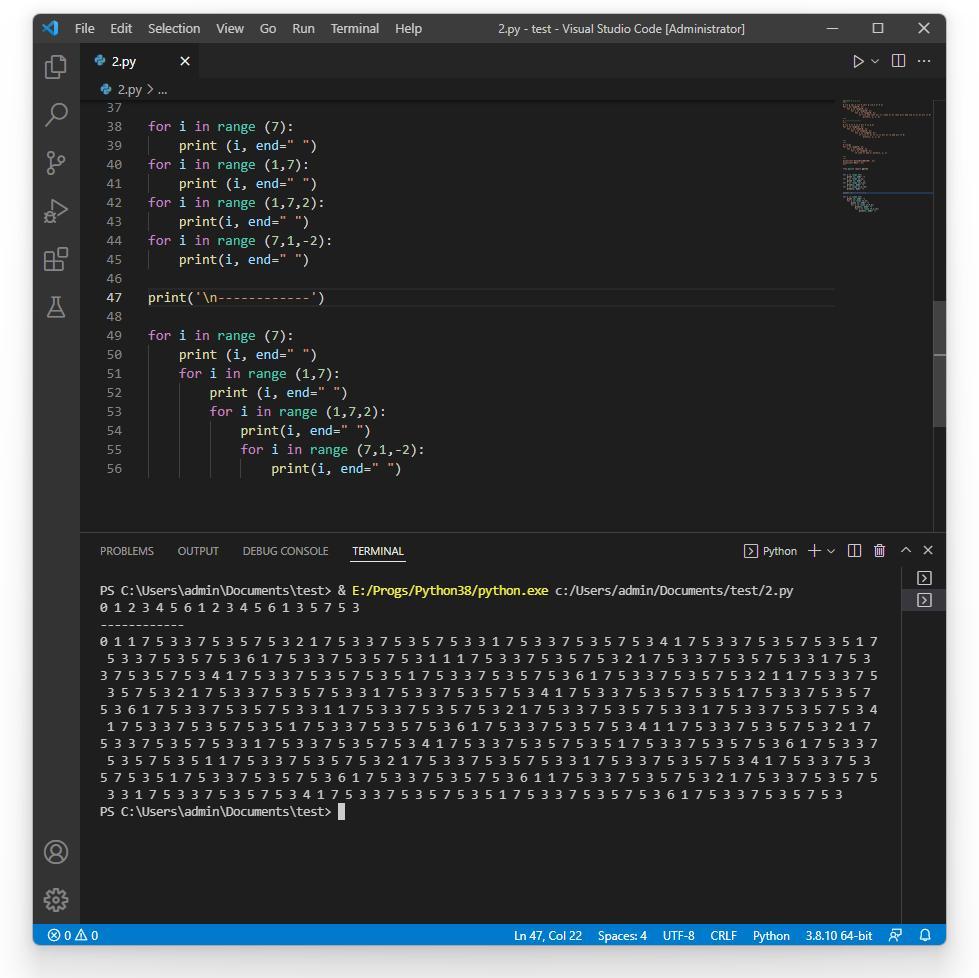Screen dimensions: 979x978
Task: Open Run and Debug view
Action: (56, 211)
